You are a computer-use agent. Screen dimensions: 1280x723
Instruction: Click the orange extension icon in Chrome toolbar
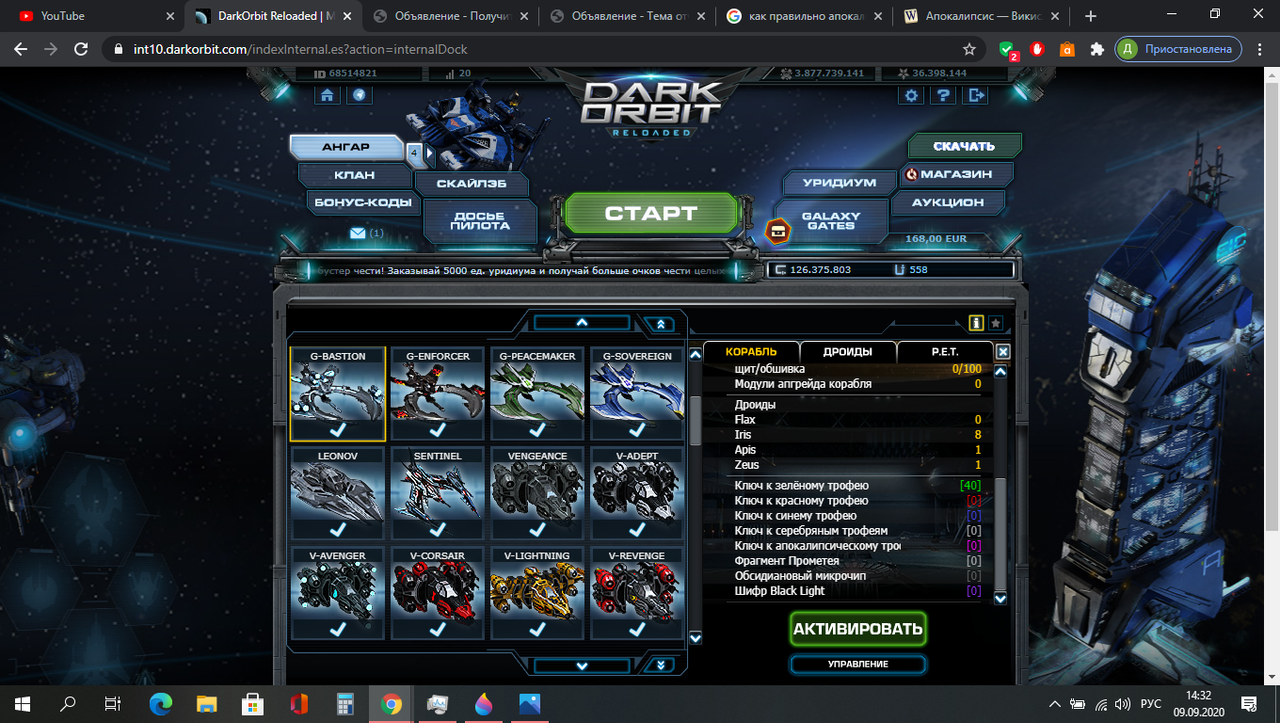pos(1067,48)
